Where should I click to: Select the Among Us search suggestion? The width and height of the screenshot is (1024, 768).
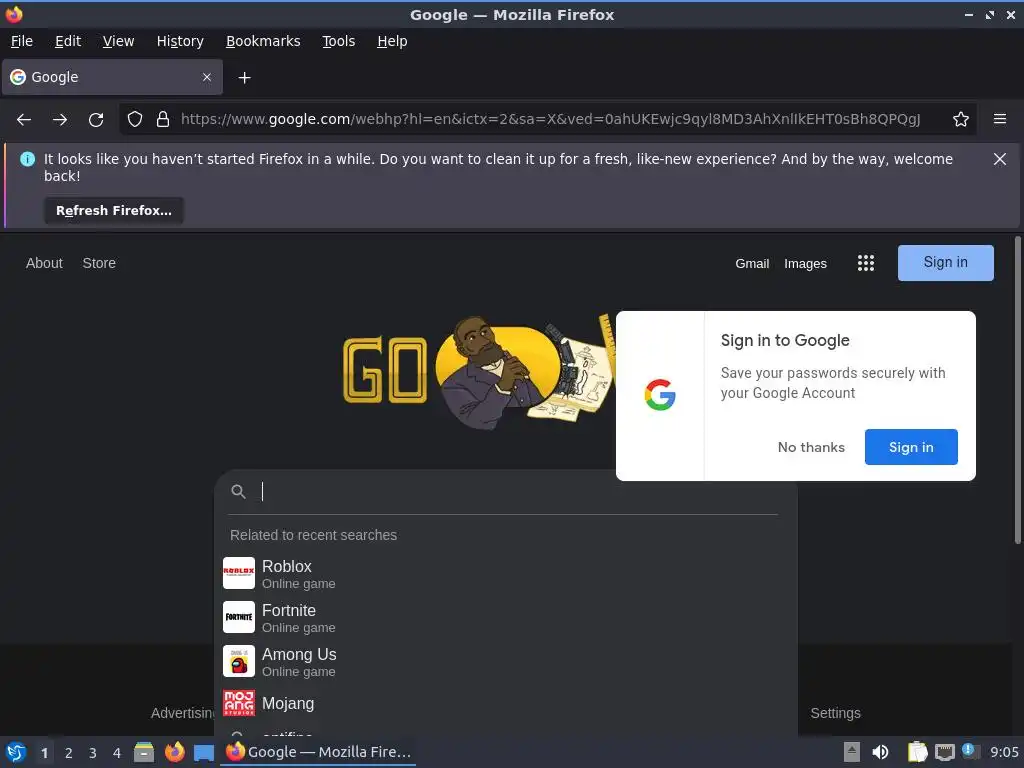pyautogui.click(x=505, y=662)
